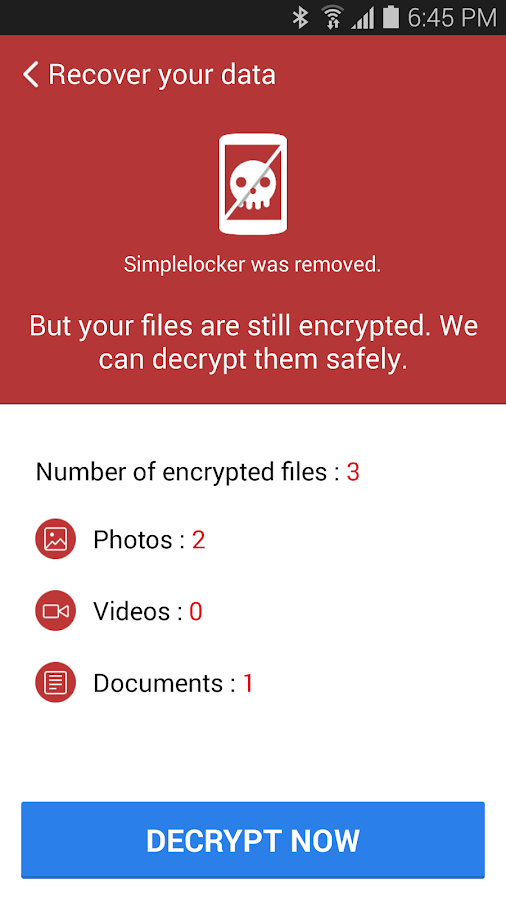Tap the Simplelocker was removed message
Viewport: 506px width, 900px height.
[252, 265]
